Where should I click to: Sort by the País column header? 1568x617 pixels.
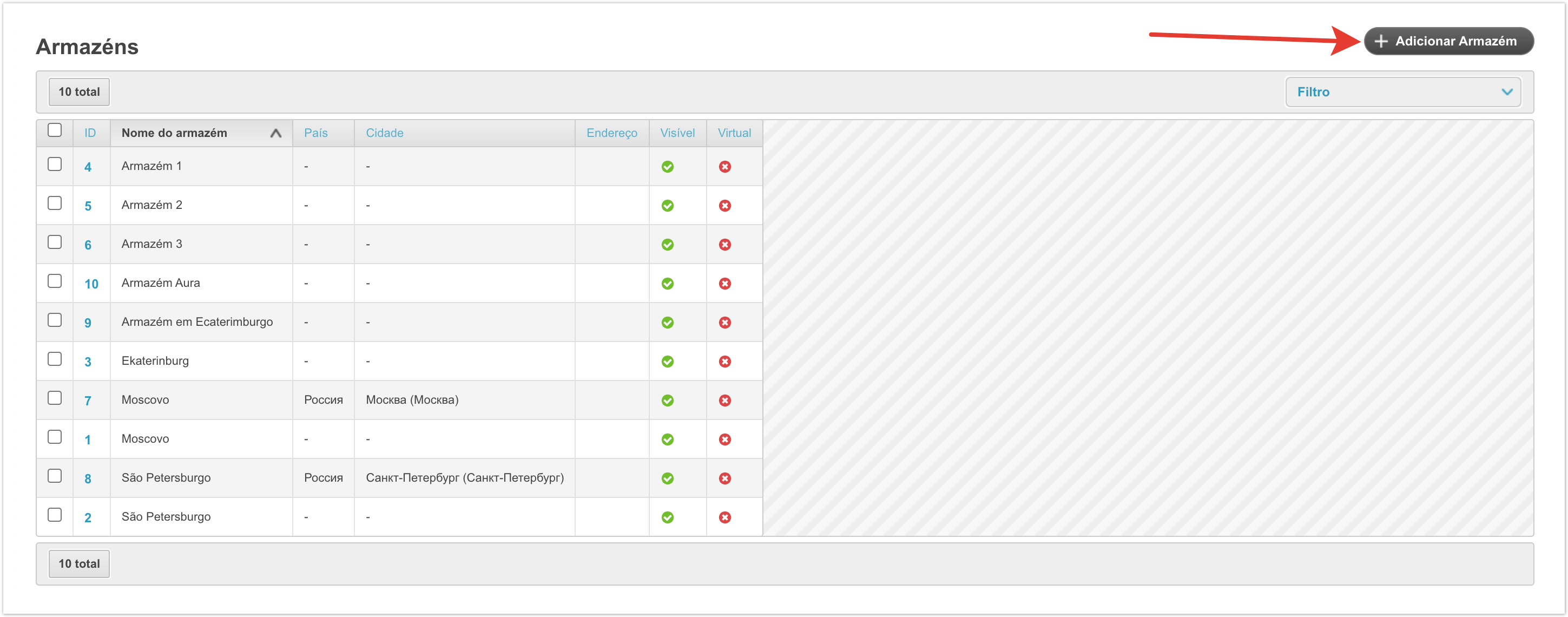tap(315, 133)
